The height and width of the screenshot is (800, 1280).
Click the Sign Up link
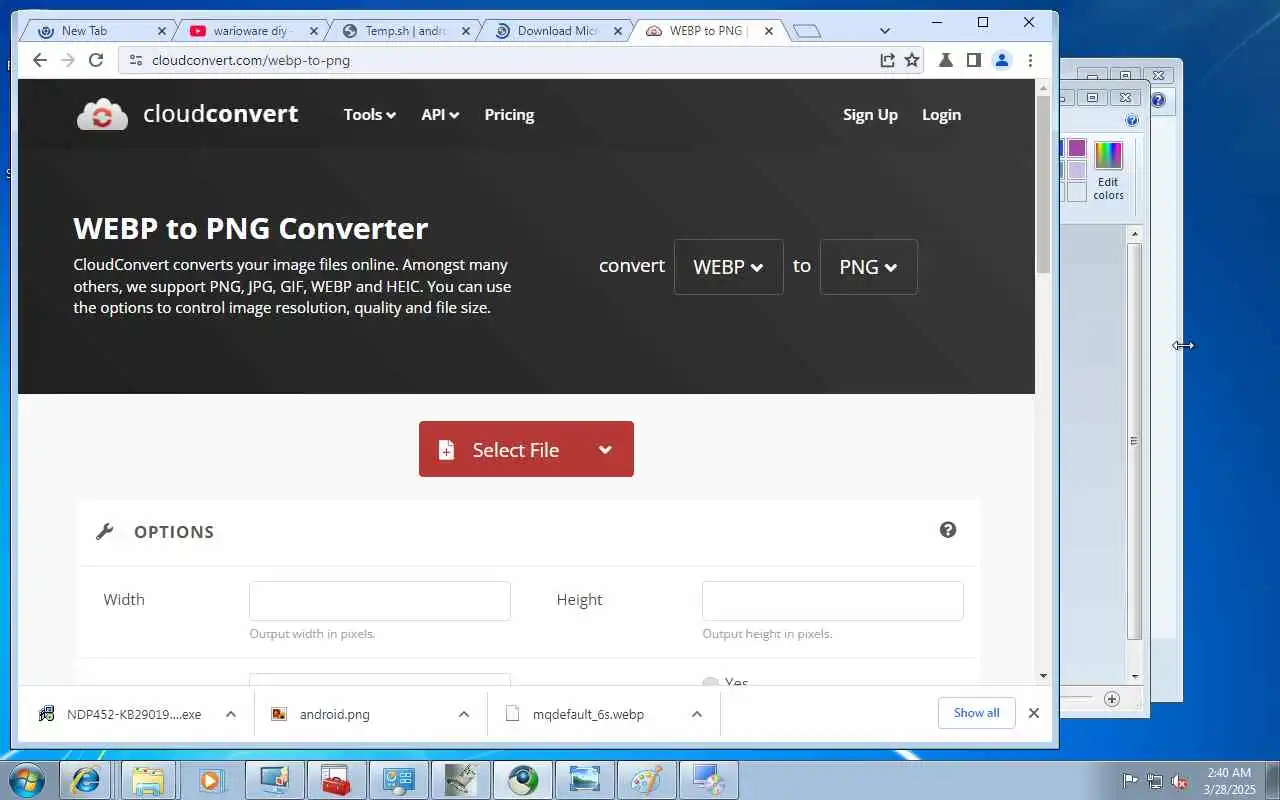click(x=870, y=115)
